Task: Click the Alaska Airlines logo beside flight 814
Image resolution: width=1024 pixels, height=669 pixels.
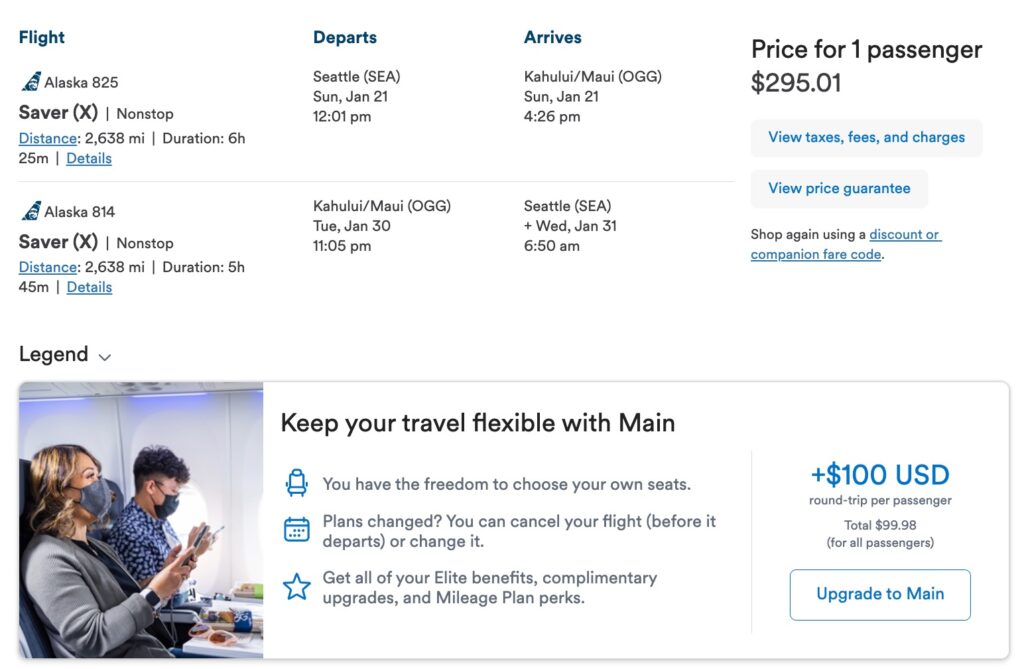Action: pyautogui.click(x=30, y=211)
